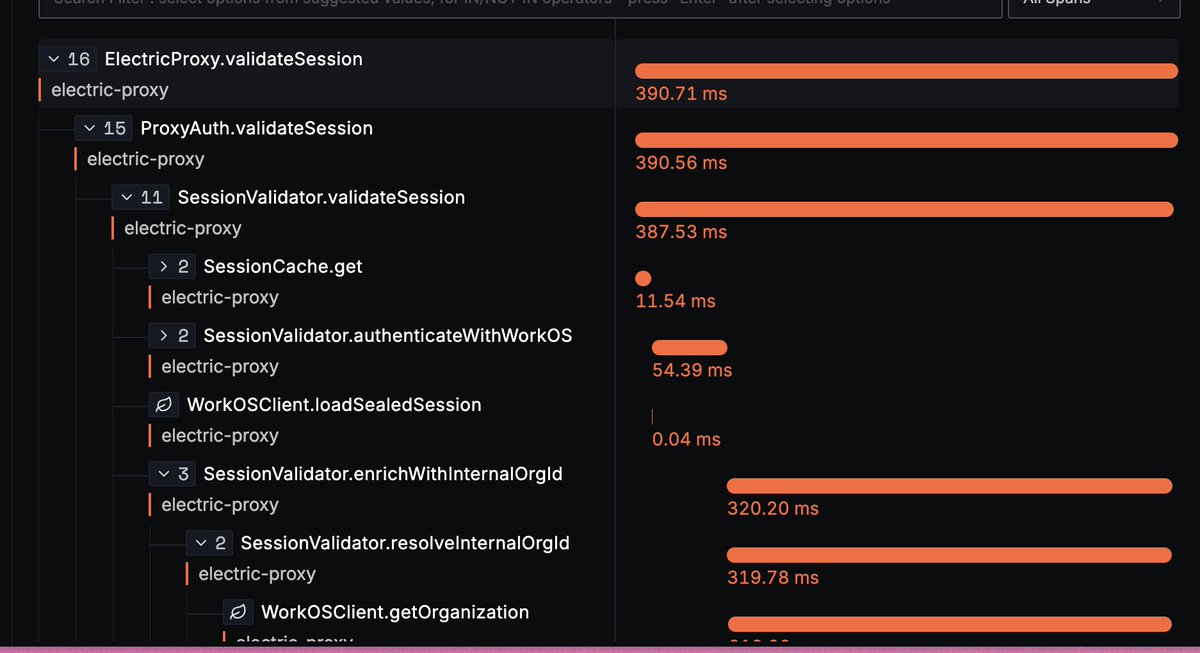The width and height of the screenshot is (1200, 653).
Task: Click leaf icon beside WorkOSClient.getOrganization
Action: point(238,612)
